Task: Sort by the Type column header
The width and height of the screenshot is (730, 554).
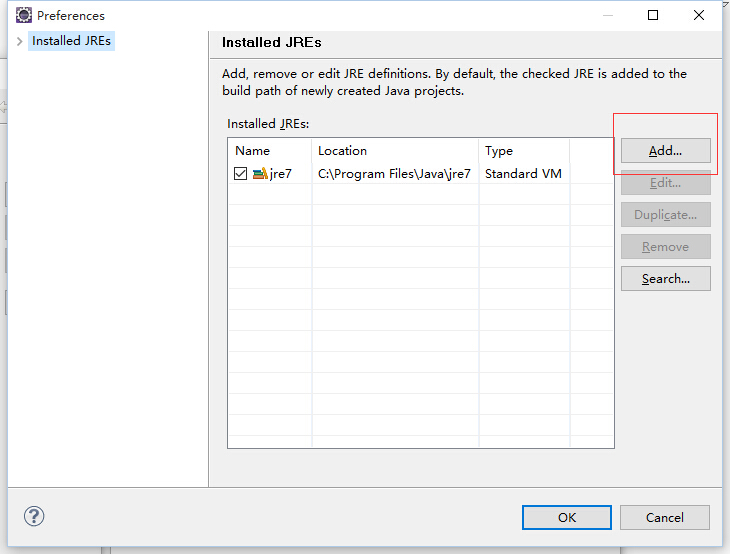Action: tap(524, 151)
